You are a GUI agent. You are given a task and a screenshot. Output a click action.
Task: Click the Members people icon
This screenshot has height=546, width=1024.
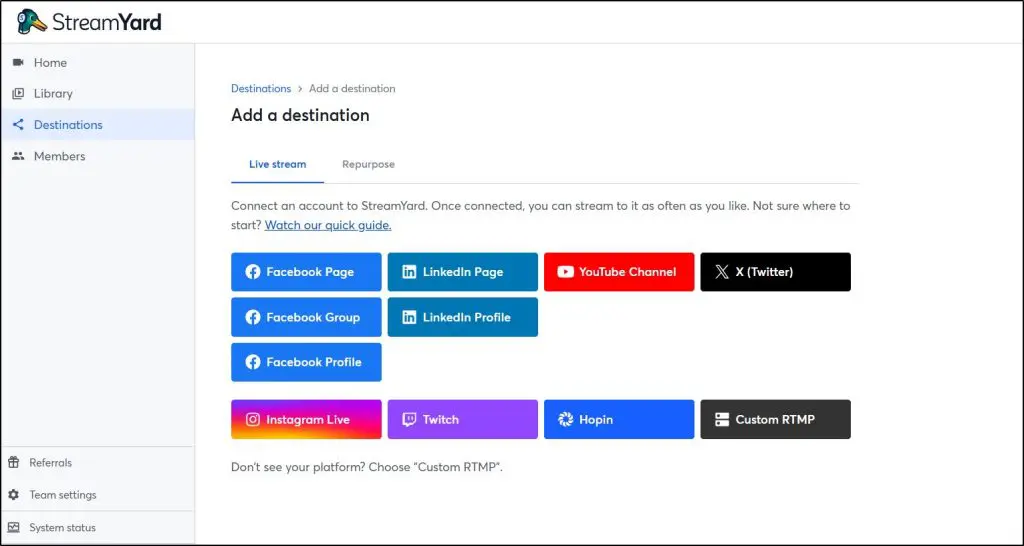coord(17,156)
